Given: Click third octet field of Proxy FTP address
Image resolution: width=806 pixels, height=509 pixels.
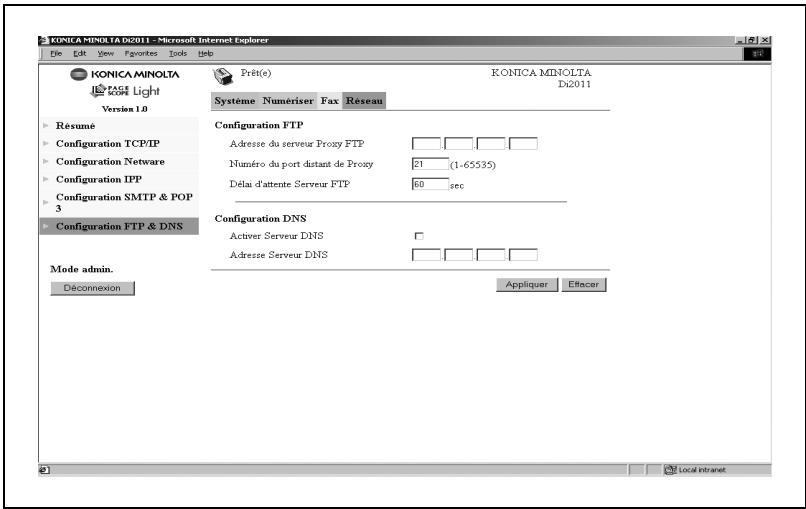Looking at the screenshot, I should tap(491, 143).
